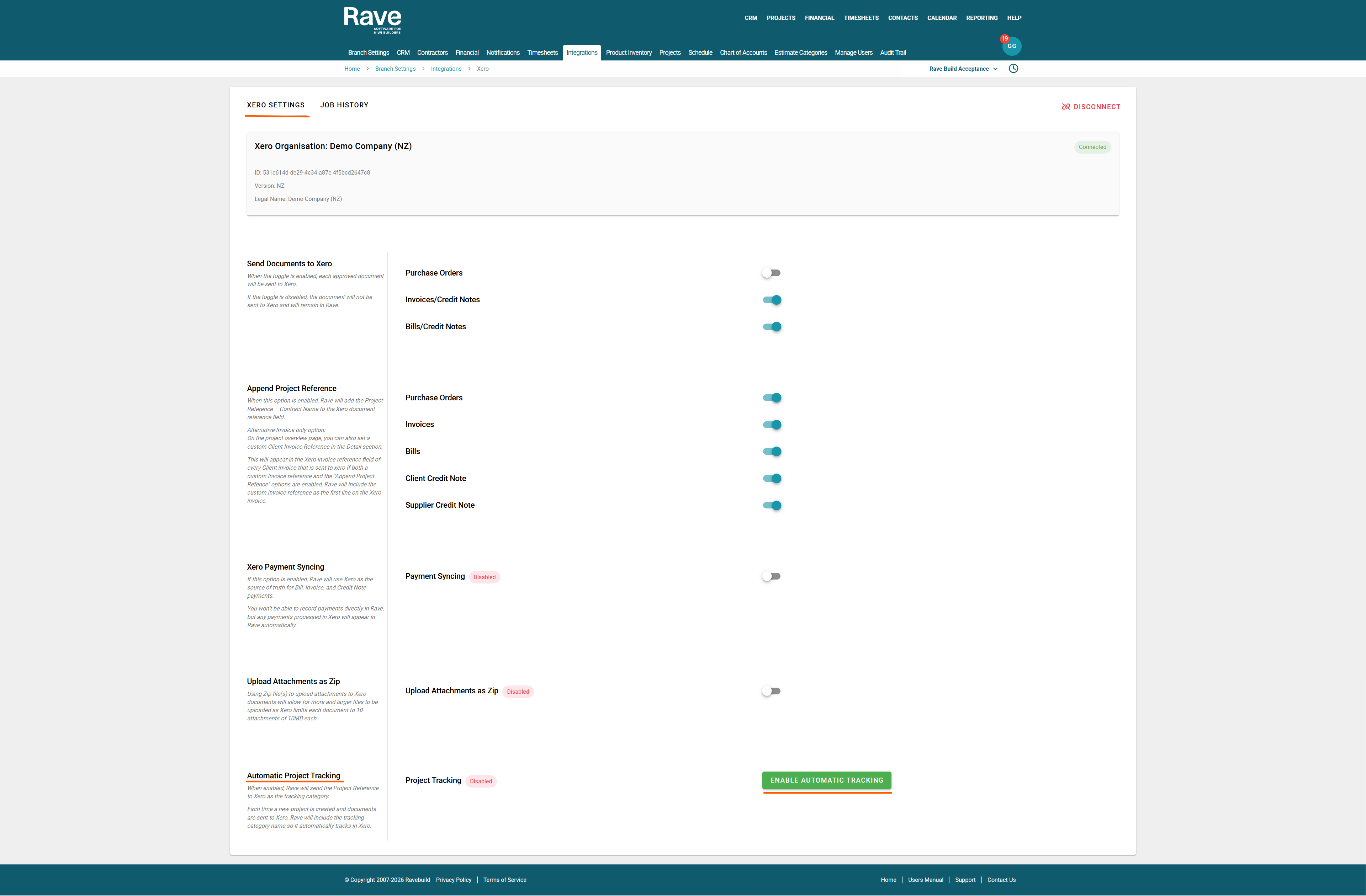Switch to the Job History tab

click(x=344, y=105)
